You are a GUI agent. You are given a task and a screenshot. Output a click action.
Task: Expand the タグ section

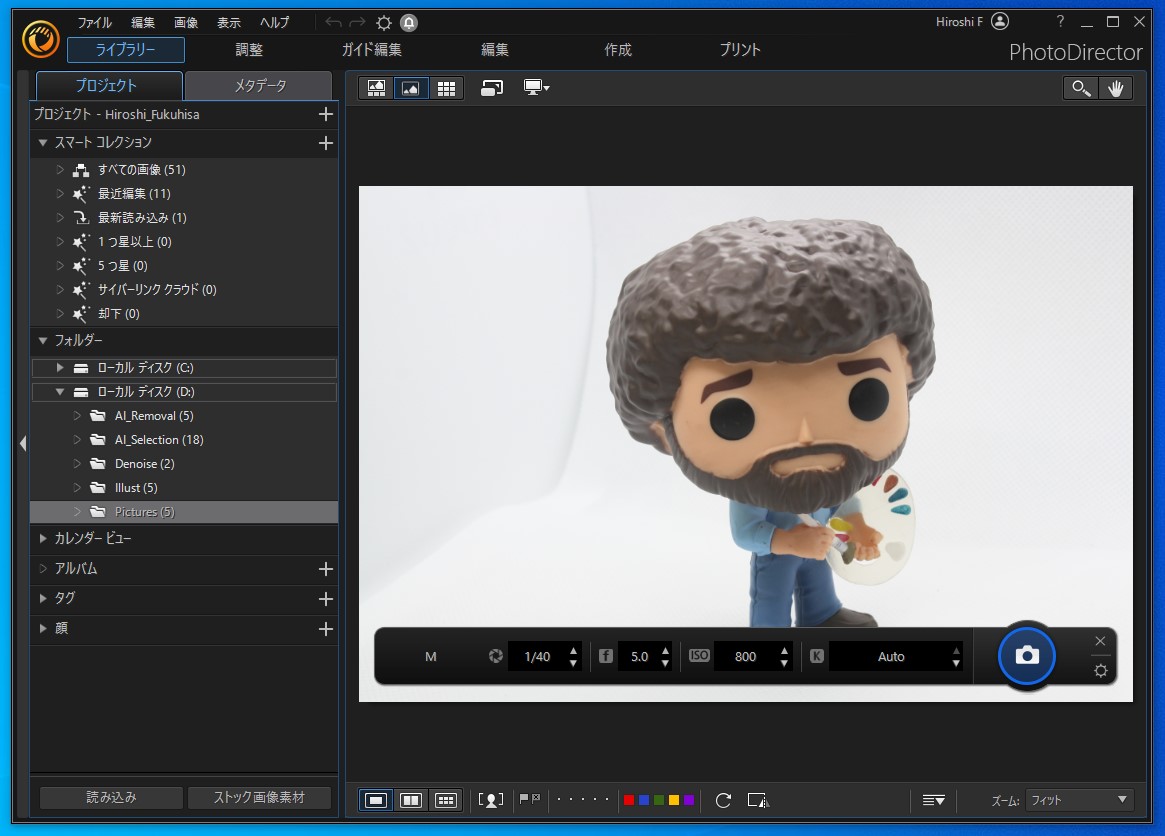43,598
